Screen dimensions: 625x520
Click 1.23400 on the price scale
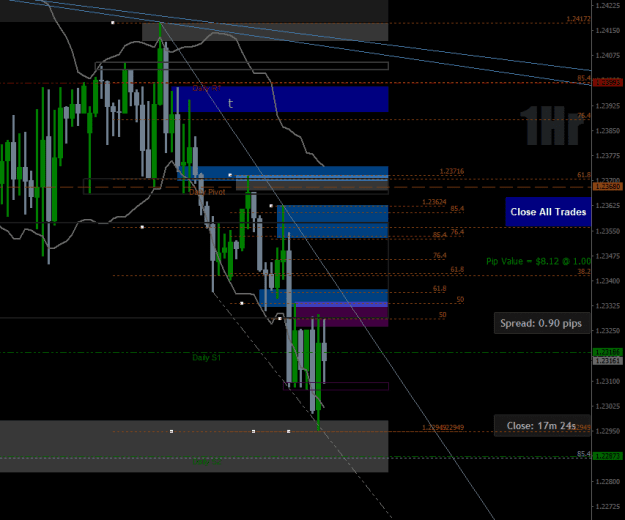(x=608, y=281)
